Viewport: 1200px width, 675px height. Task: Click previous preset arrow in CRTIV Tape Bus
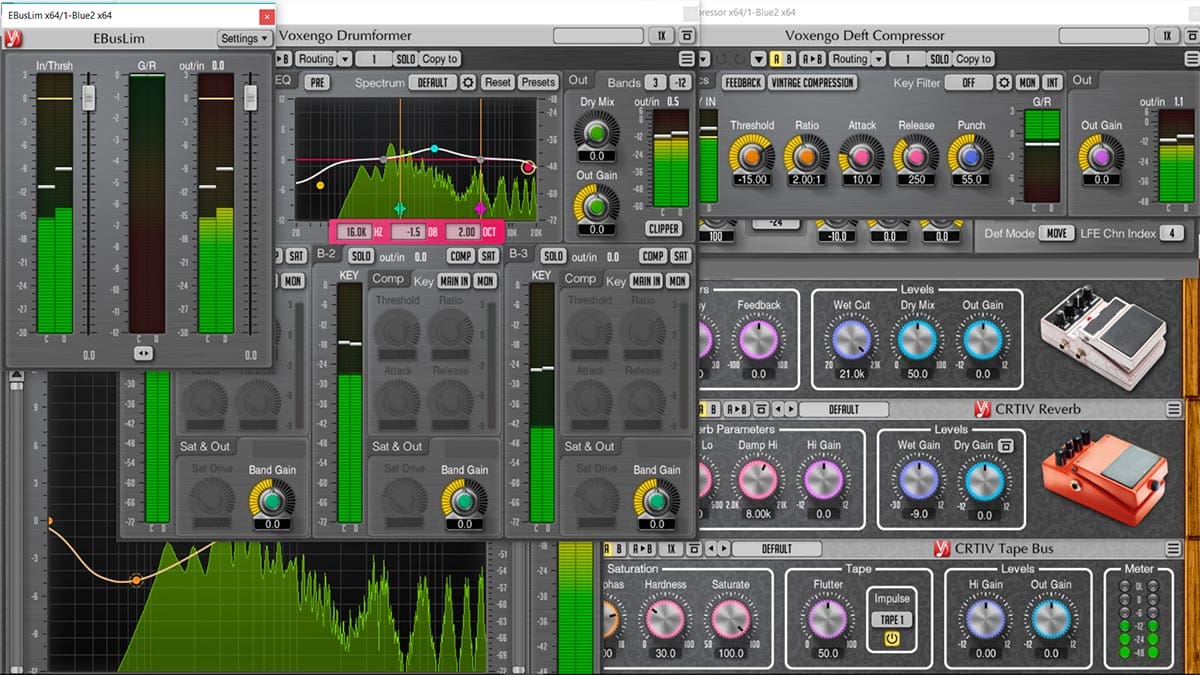tap(711, 549)
